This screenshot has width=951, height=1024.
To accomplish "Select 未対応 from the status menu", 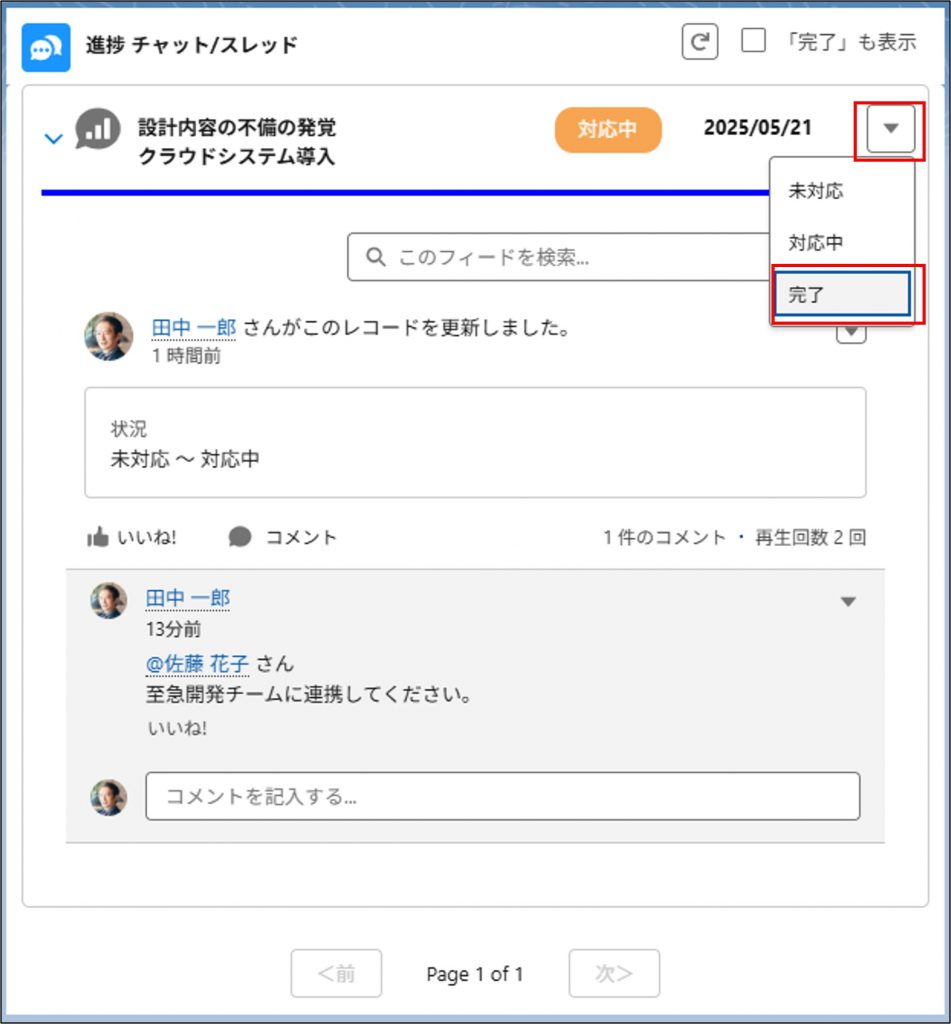I will point(815,191).
